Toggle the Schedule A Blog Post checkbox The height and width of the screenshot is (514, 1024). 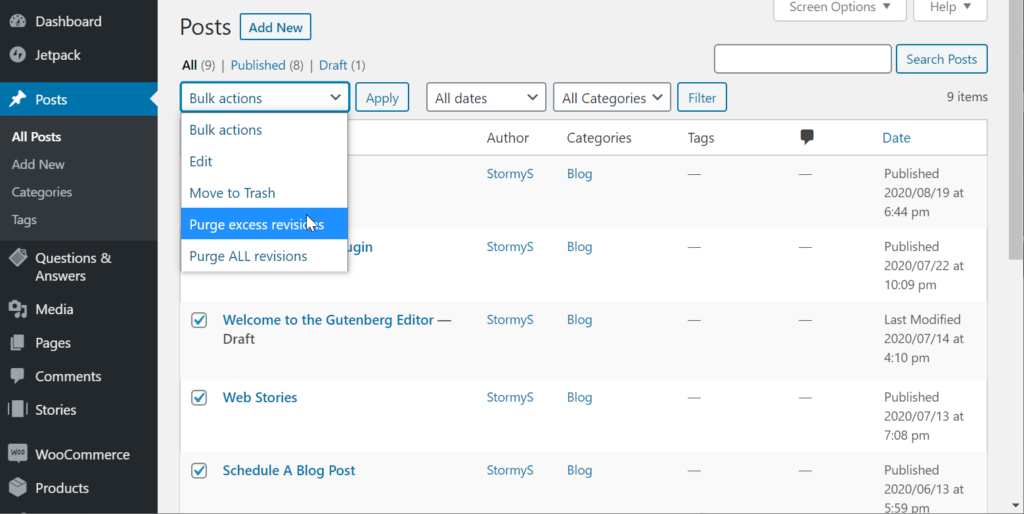coord(199,470)
